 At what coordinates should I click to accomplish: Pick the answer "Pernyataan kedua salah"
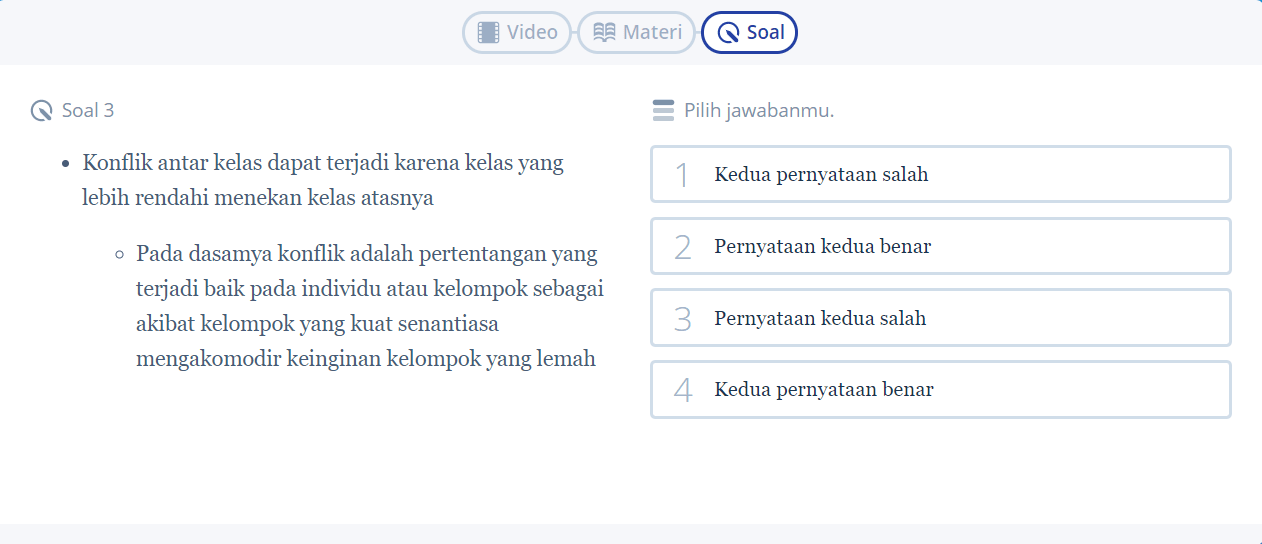[820, 319]
